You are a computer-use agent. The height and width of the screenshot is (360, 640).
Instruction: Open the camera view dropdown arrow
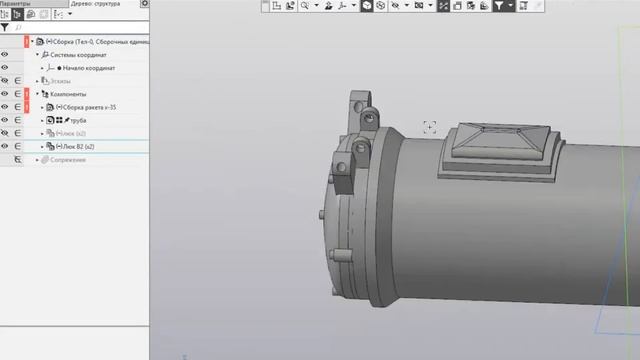pos(430,5)
